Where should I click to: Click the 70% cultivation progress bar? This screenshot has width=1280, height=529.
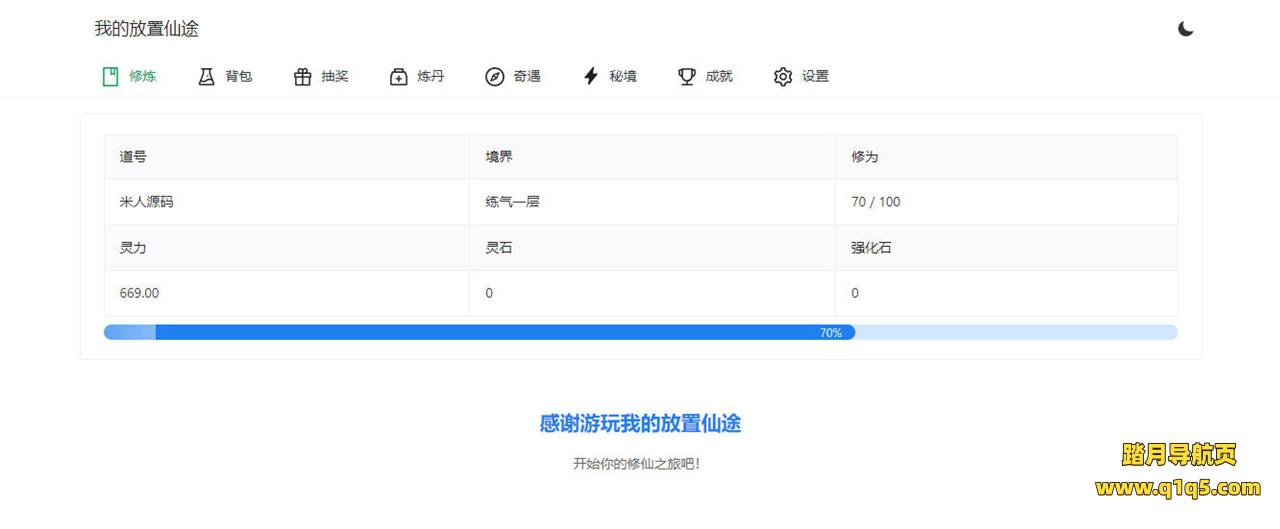pos(640,332)
